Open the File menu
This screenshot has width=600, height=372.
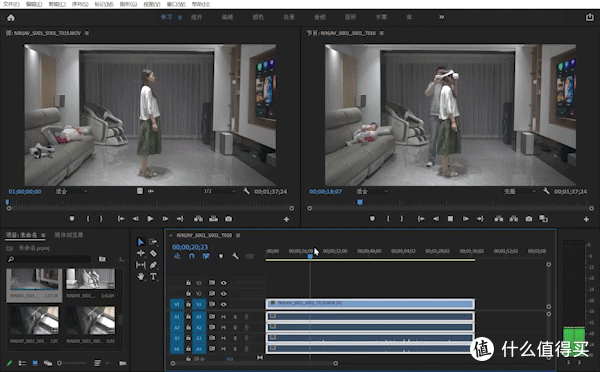coord(11,4)
